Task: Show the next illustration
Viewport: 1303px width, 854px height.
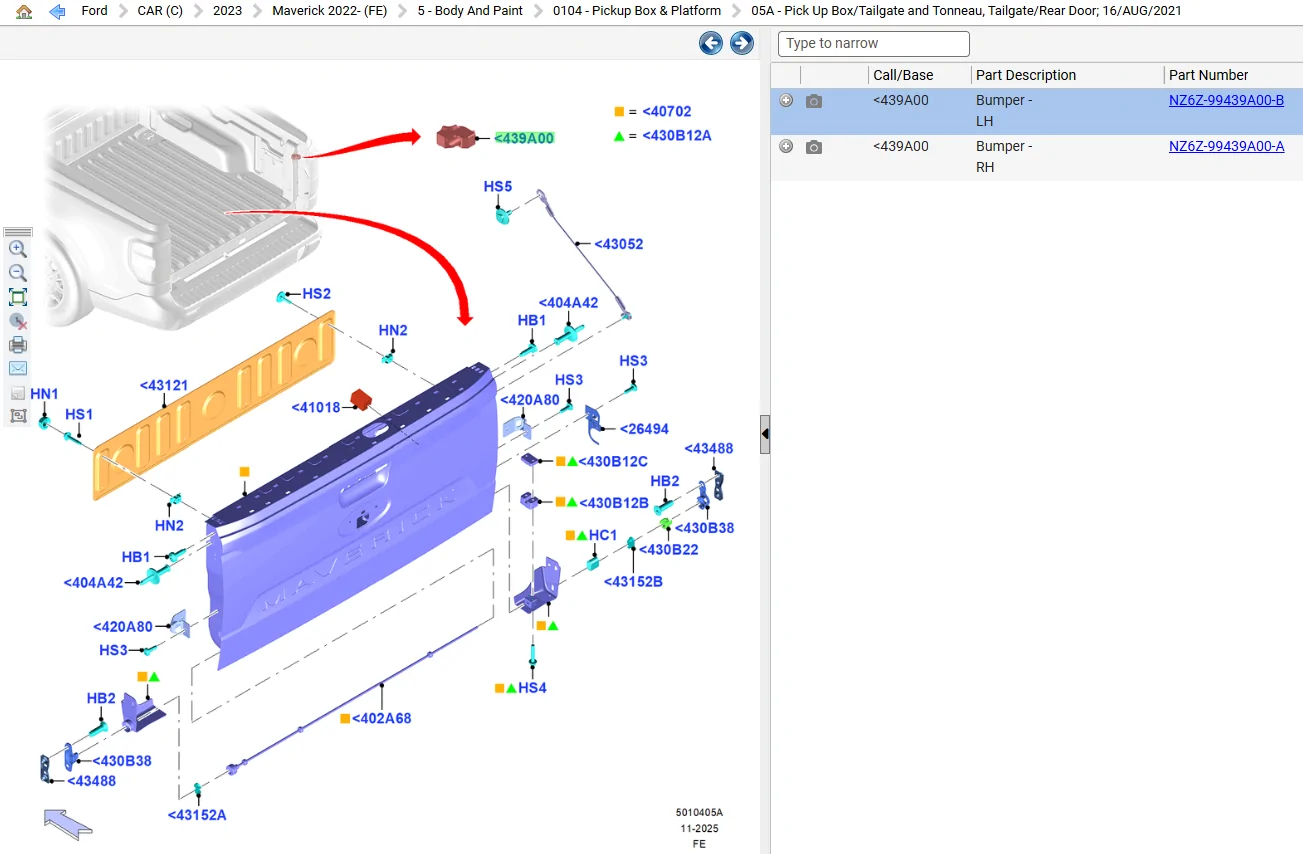Action: pos(742,43)
